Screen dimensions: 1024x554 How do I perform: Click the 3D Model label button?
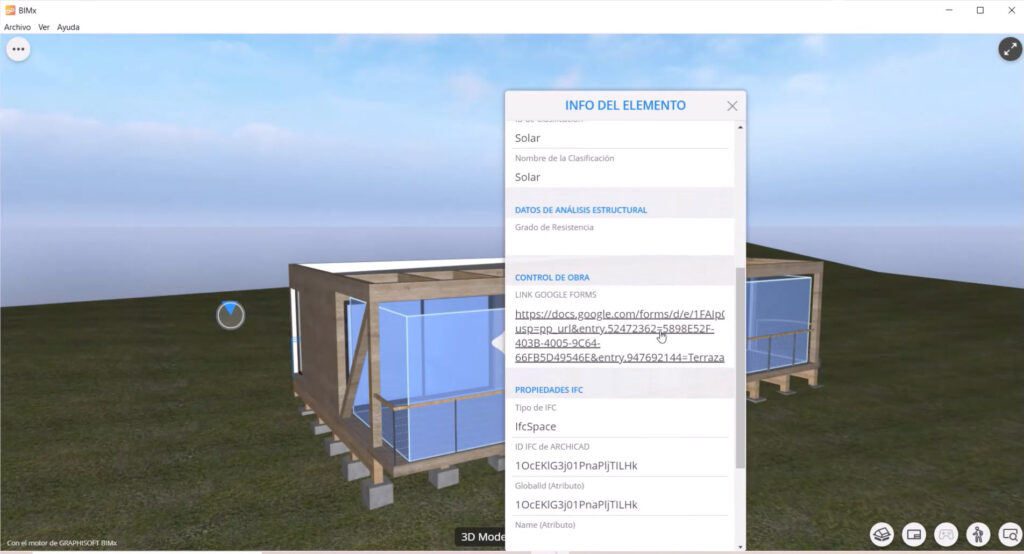tap(481, 537)
